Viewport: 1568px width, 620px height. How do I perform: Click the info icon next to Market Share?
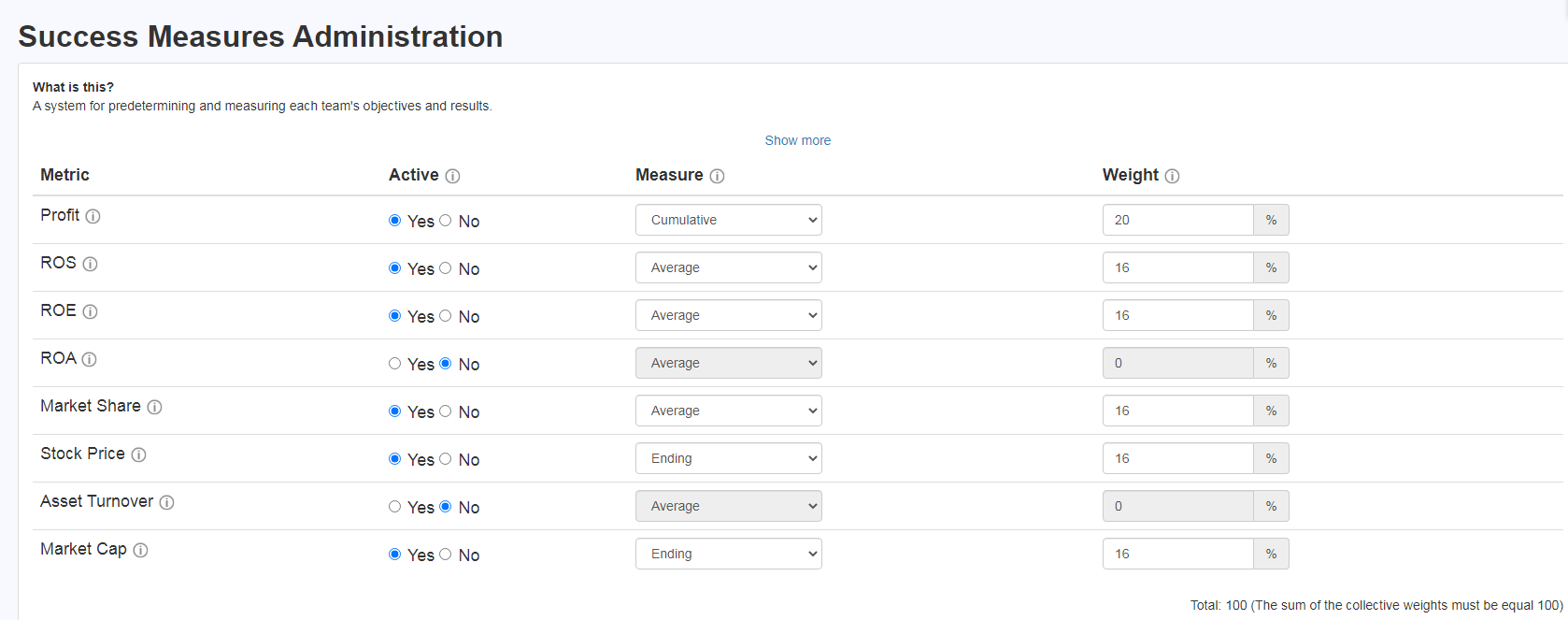click(154, 407)
